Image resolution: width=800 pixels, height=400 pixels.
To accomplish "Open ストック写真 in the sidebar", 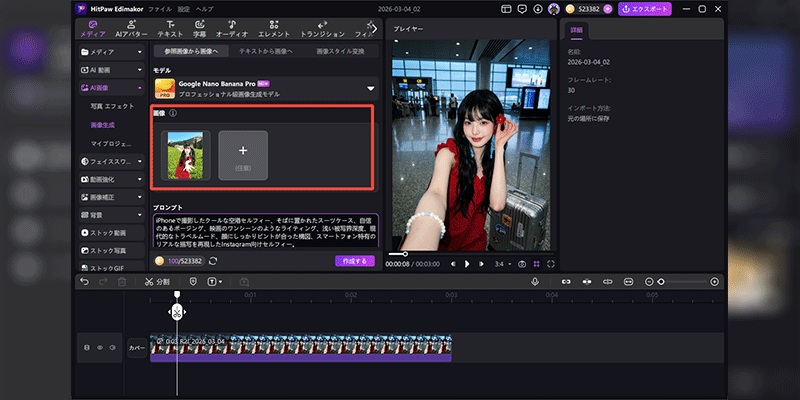I will 112,251.
